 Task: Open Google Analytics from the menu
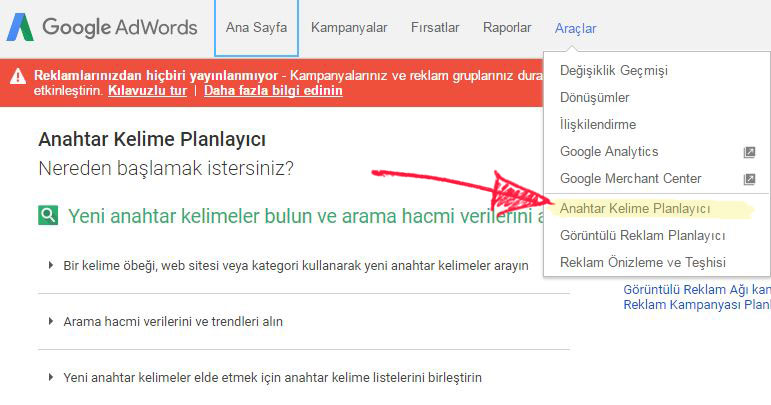click(x=609, y=152)
